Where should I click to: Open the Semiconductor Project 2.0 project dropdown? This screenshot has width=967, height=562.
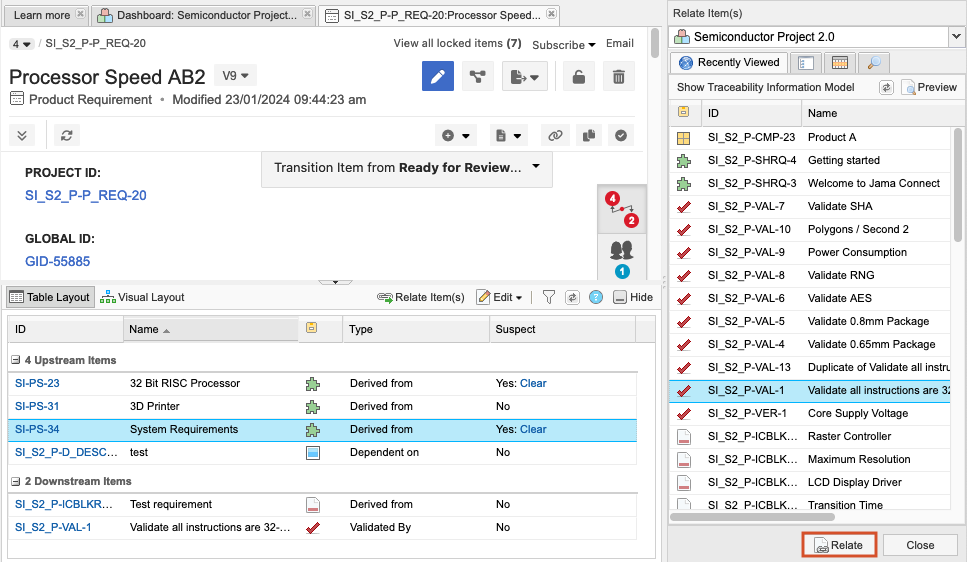pos(954,37)
